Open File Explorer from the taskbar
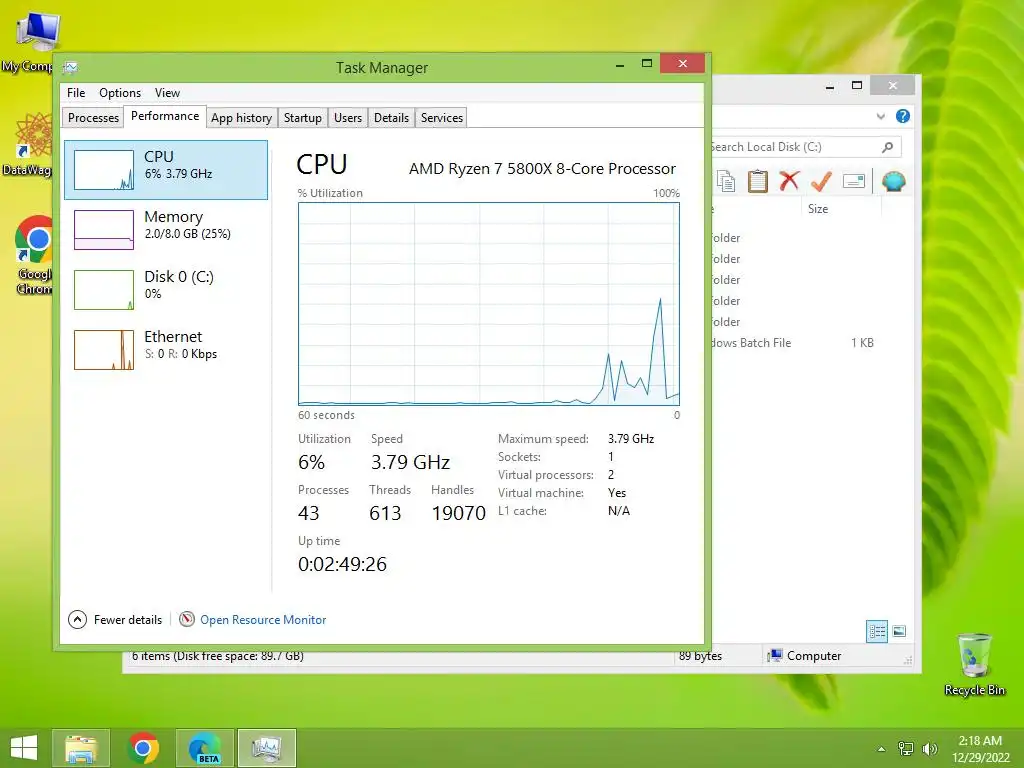1024x768 pixels. [81, 748]
